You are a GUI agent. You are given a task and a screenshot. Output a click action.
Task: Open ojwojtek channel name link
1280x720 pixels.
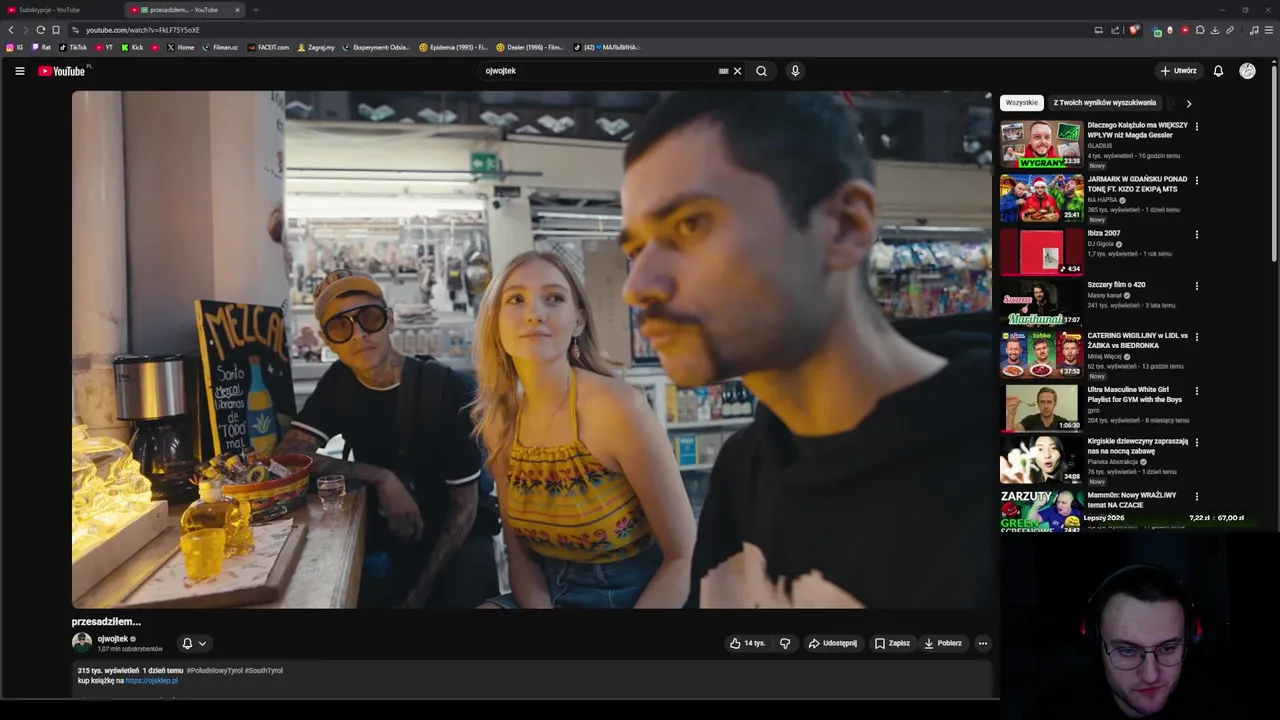pos(112,639)
